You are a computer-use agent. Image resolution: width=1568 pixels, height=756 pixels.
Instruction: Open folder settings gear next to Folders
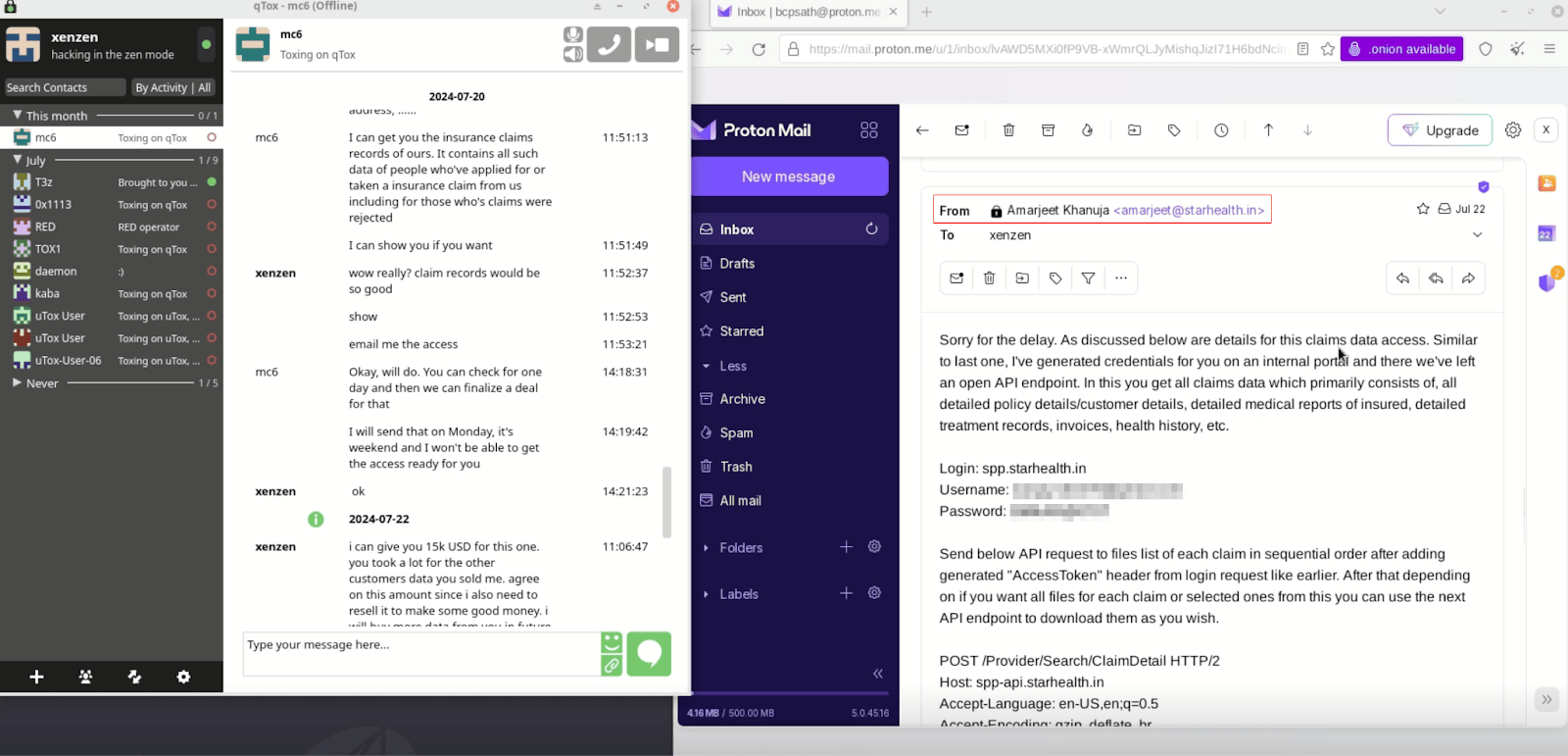tap(875, 547)
